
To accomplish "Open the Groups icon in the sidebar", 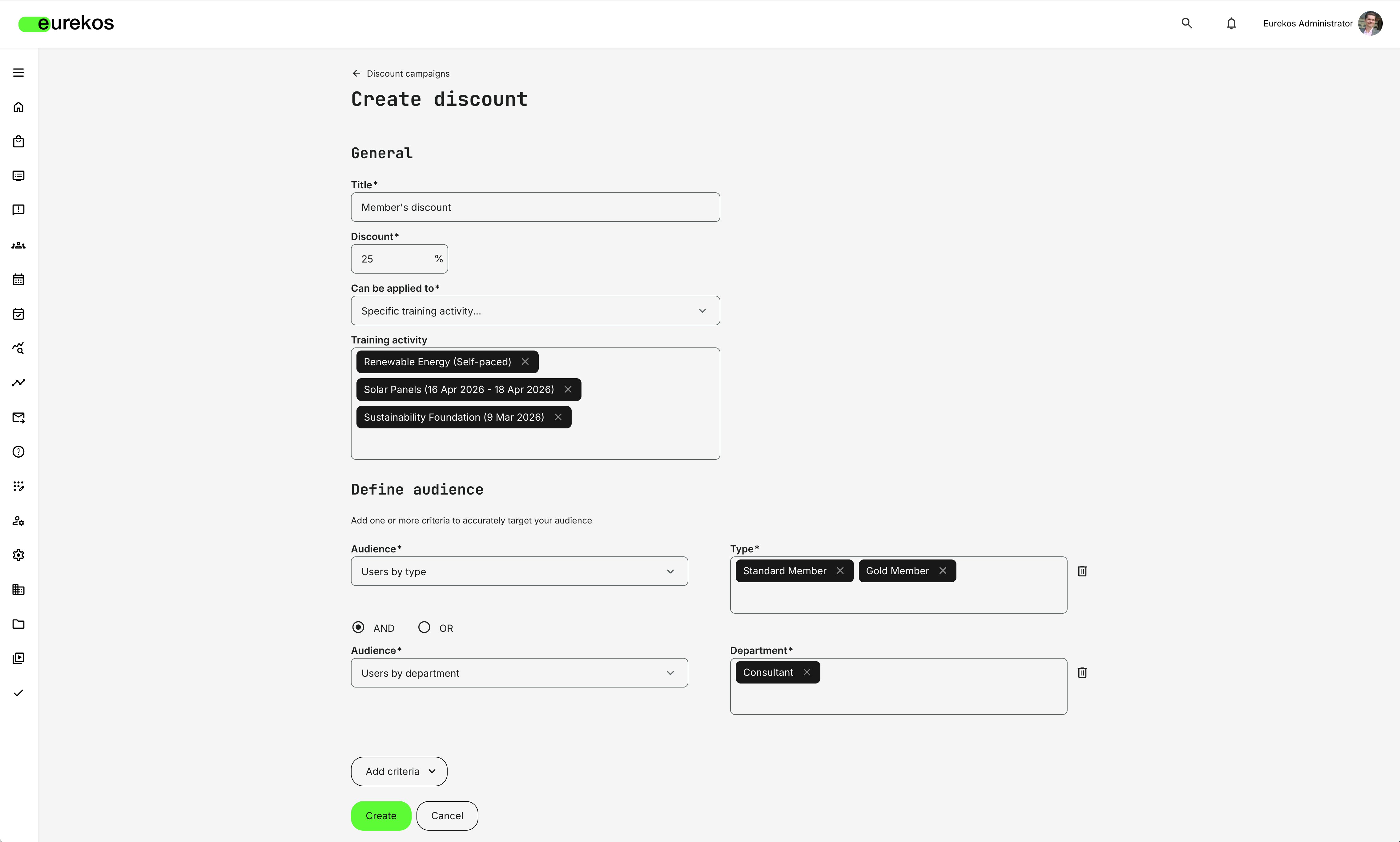I will (18, 245).
